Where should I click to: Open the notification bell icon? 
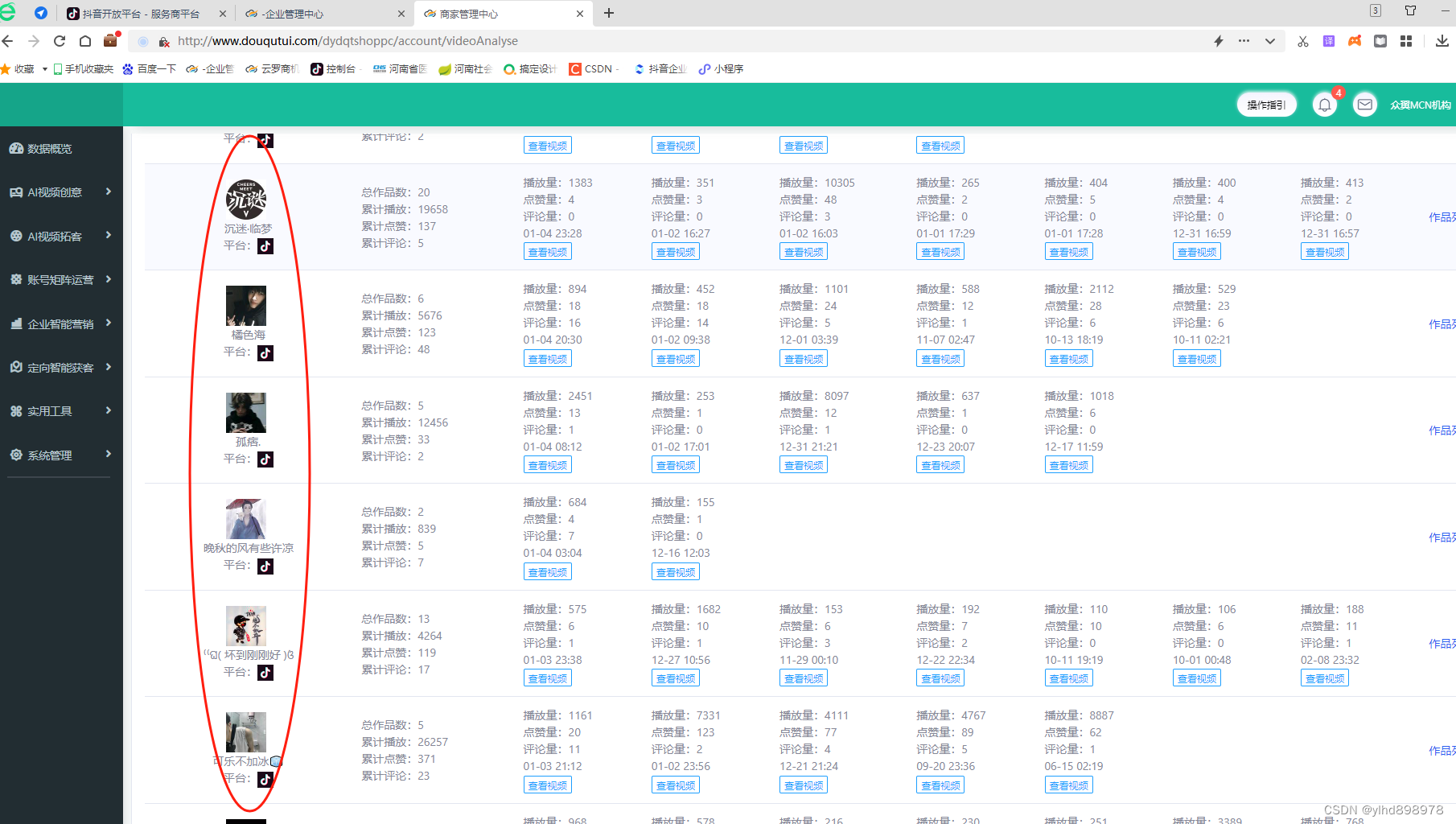click(x=1325, y=105)
